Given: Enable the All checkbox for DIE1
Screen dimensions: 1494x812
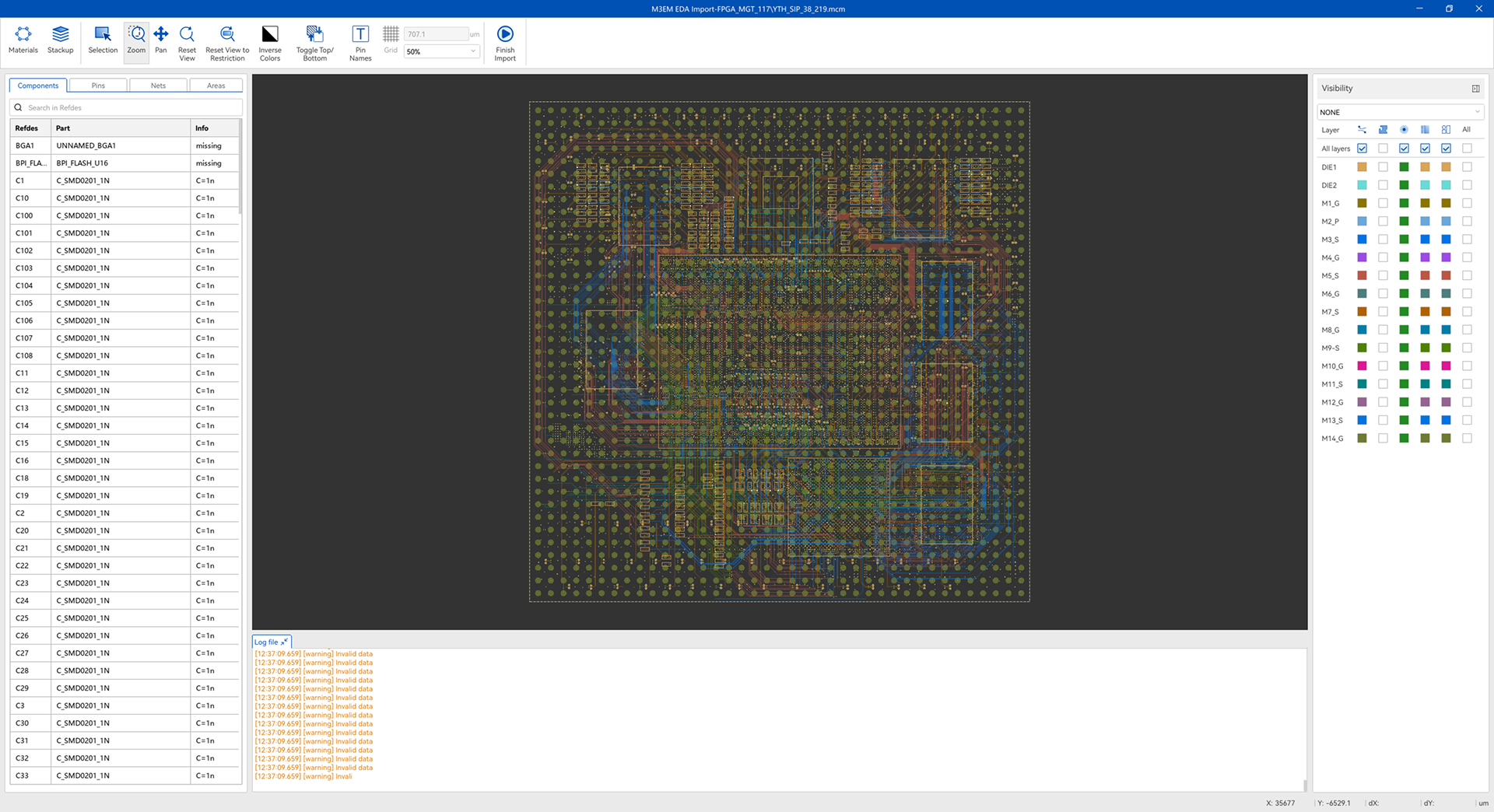Looking at the screenshot, I should tap(1467, 167).
